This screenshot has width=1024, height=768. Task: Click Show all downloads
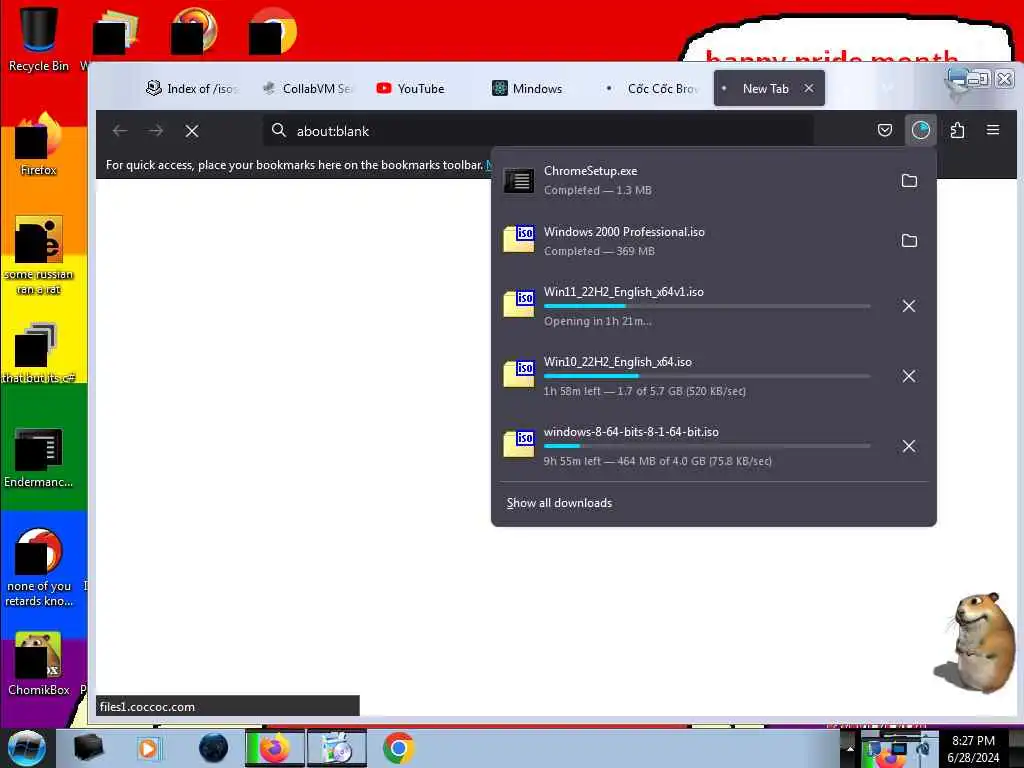[x=559, y=503]
